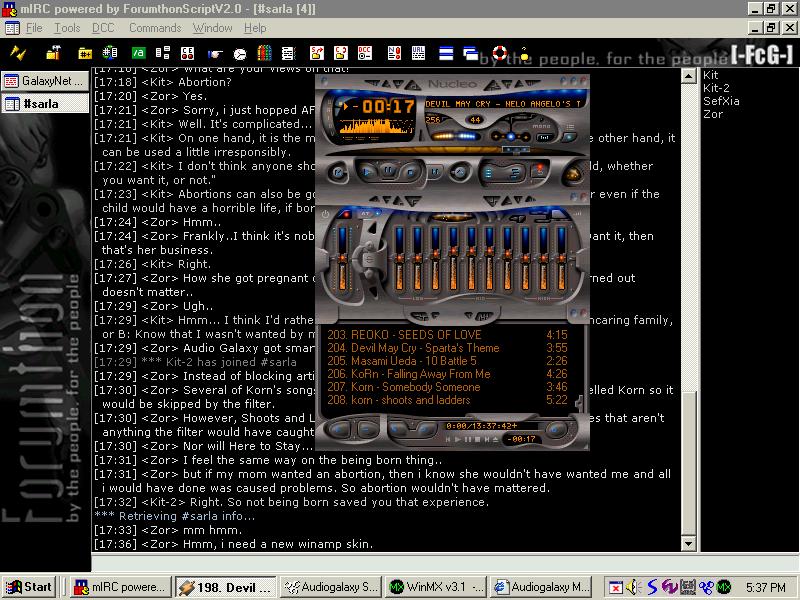The width and height of the screenshot is (800, 600).
Task: Open WinMX v3.1 from the taskbar
Action: pos(435,587)
